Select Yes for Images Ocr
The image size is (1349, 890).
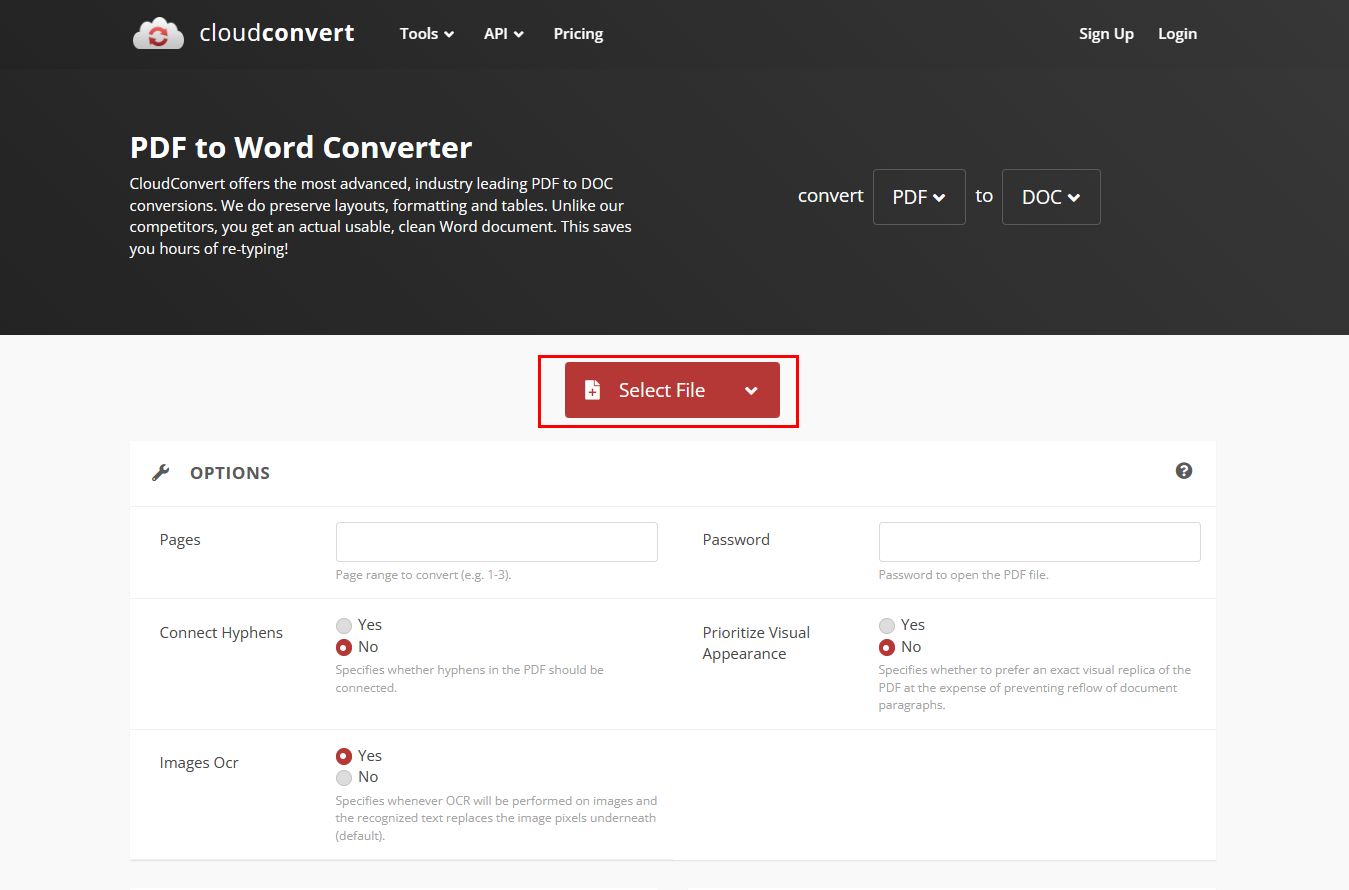(344, 756)
